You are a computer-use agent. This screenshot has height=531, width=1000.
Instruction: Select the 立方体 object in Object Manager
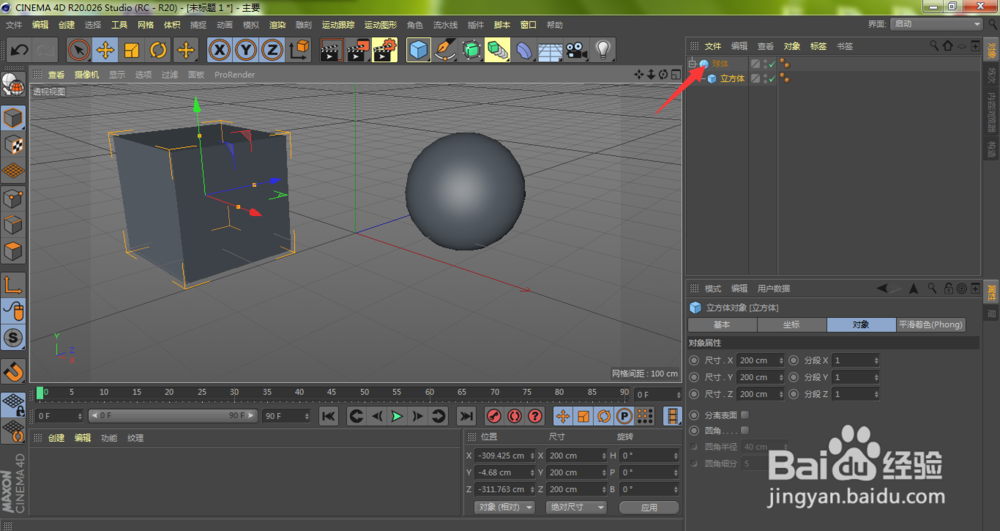click(732, 78)
